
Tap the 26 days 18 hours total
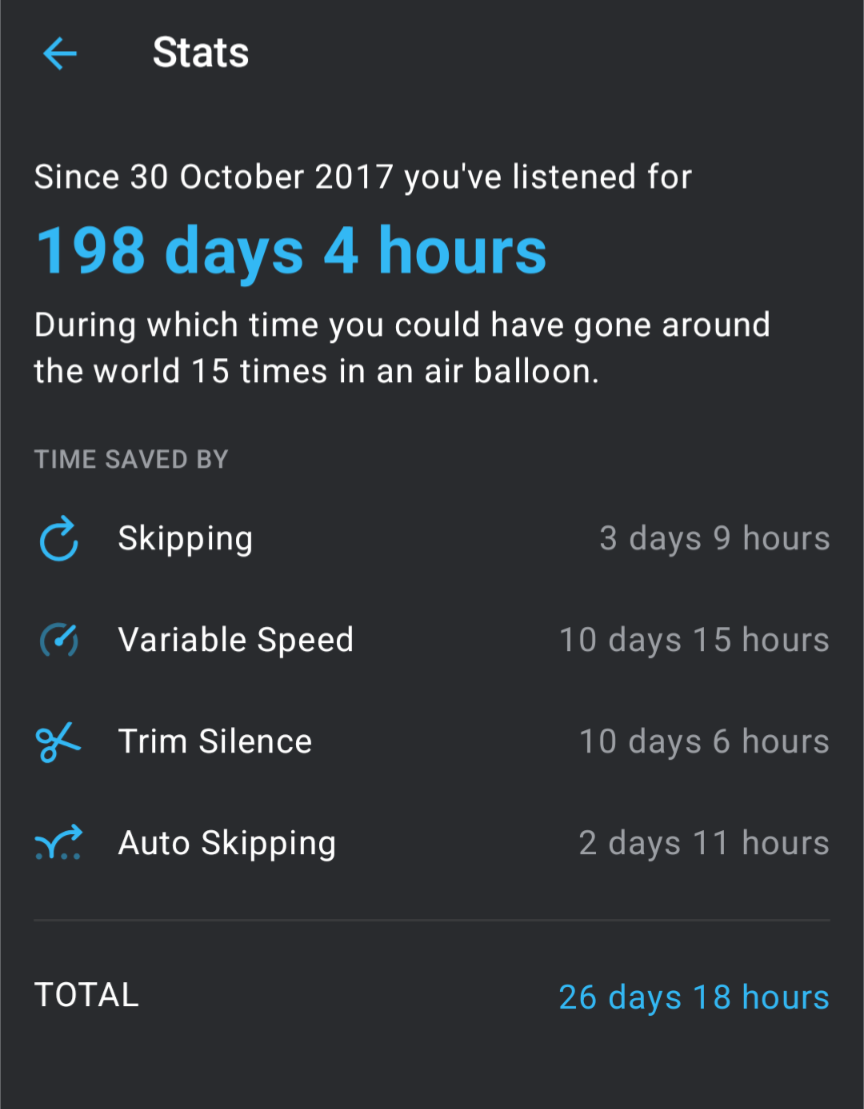(694, 997)
